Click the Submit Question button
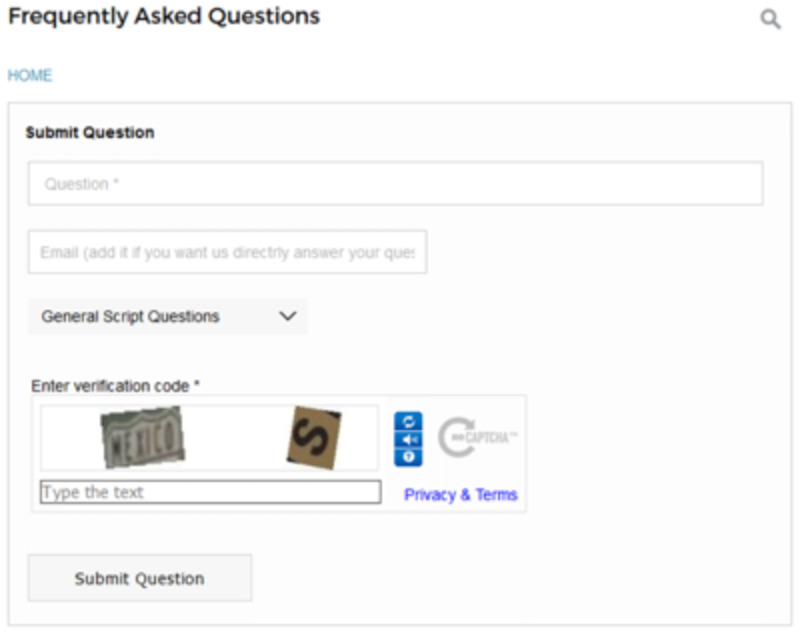800x636 pixels. click(140, 578)
